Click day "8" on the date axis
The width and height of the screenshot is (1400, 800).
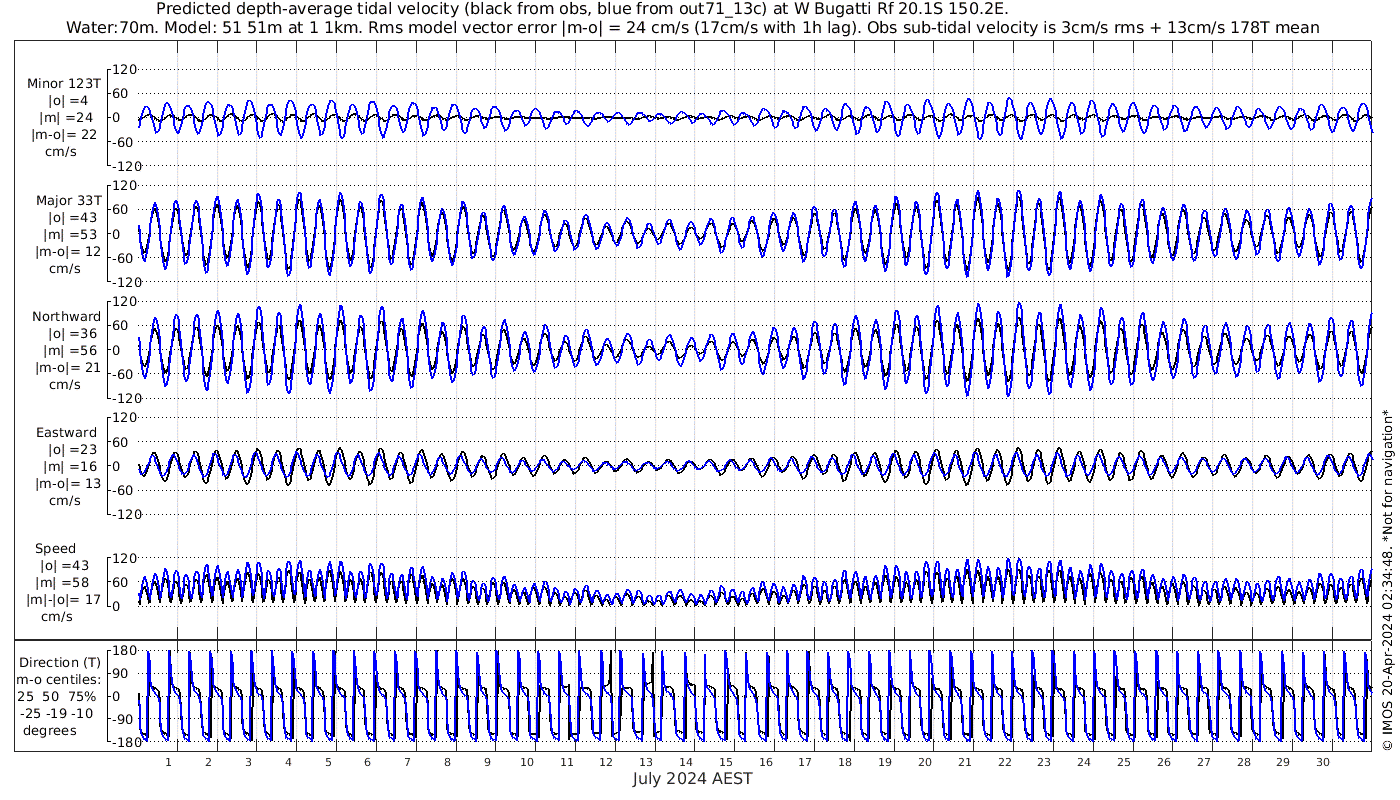(447, 762)
